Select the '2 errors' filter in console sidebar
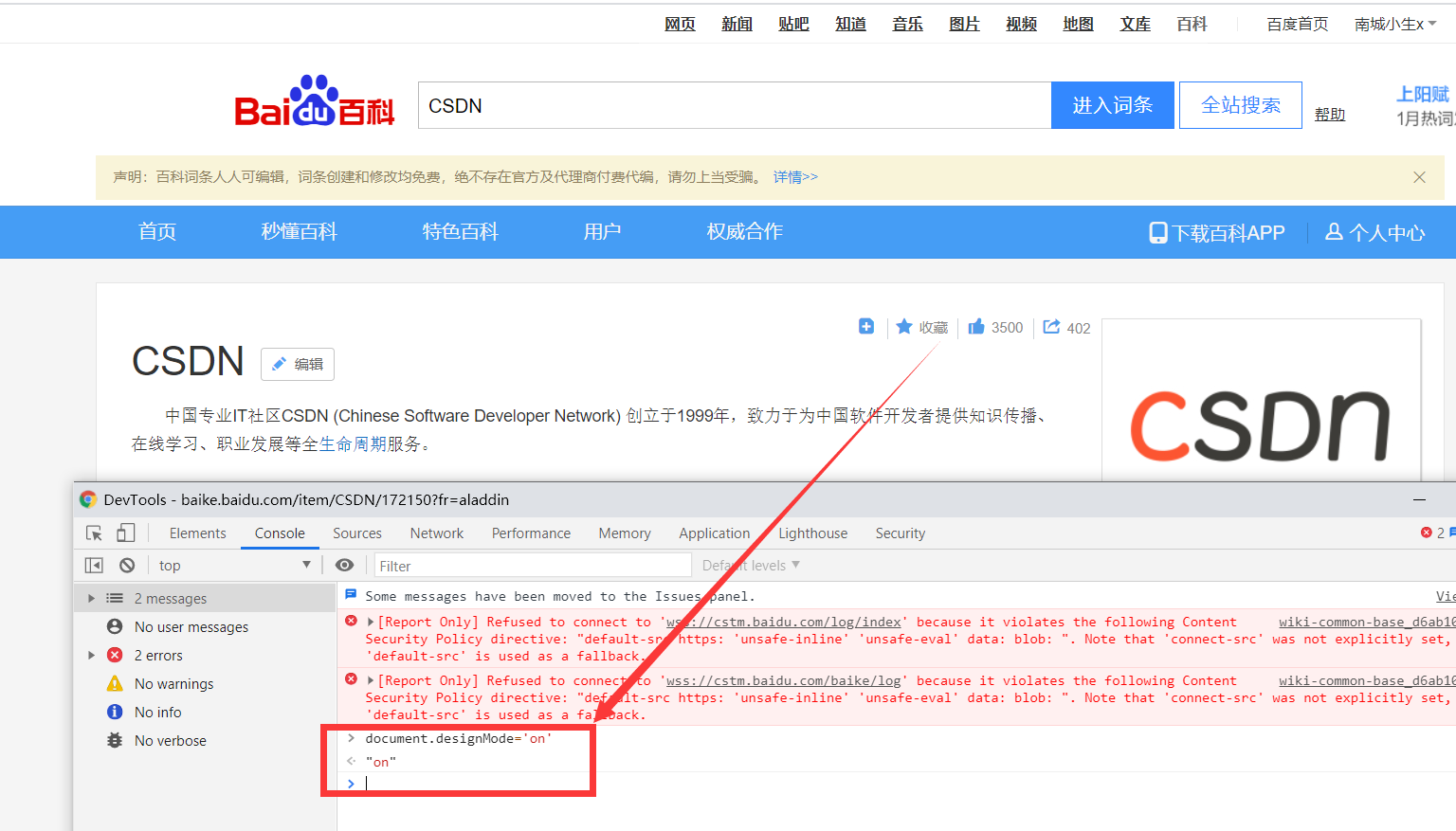Image resolution: width=1456 pixels, height=831 pixels. point(157,655)
